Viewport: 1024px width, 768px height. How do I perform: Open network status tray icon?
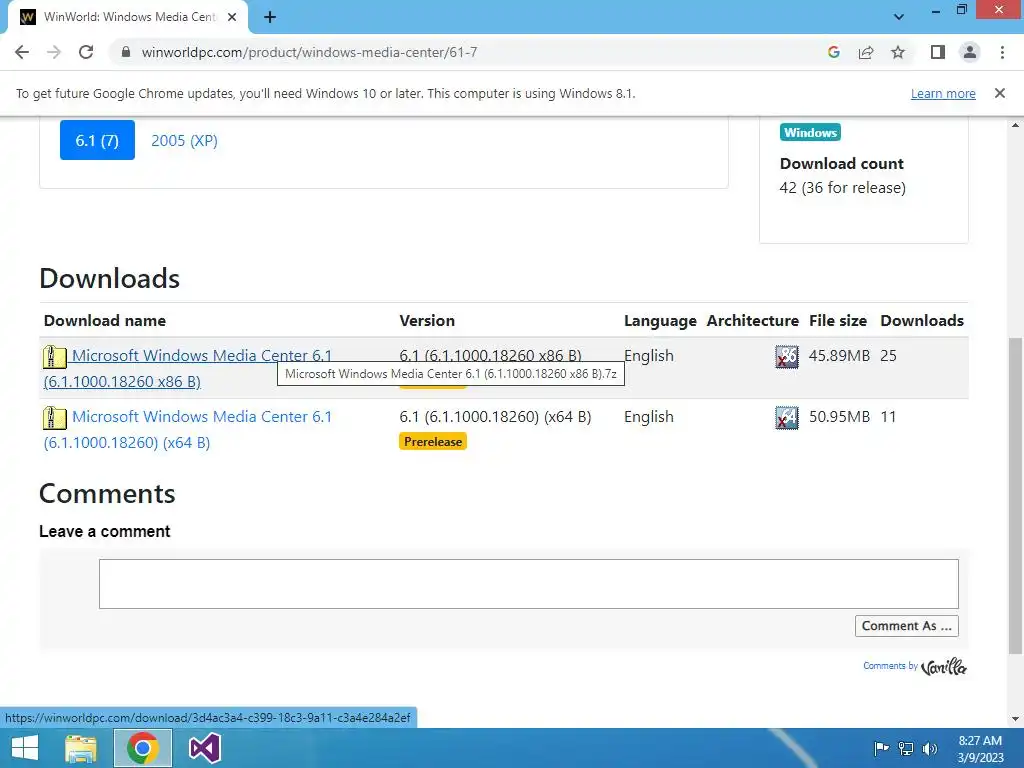pos(906,748)
